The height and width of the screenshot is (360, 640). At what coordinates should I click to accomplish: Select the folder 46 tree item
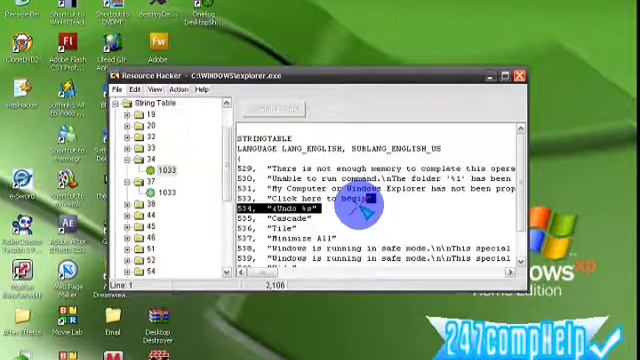pyautogui.click(x=151, y=238)
